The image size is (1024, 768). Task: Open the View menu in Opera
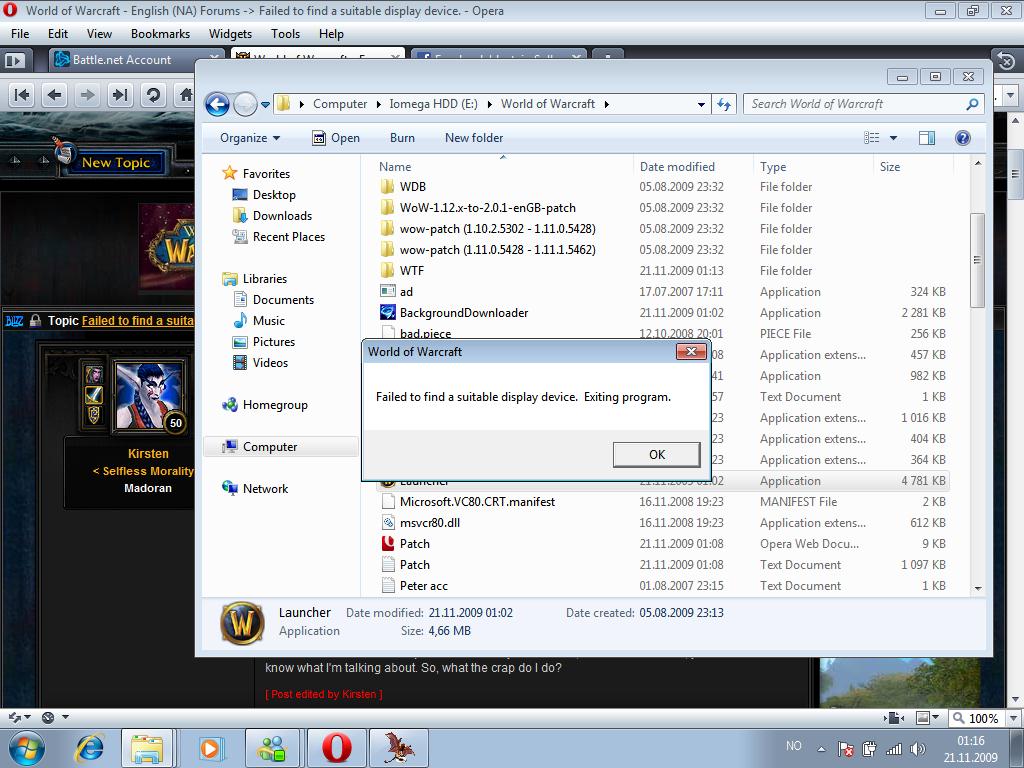(99, 34)
